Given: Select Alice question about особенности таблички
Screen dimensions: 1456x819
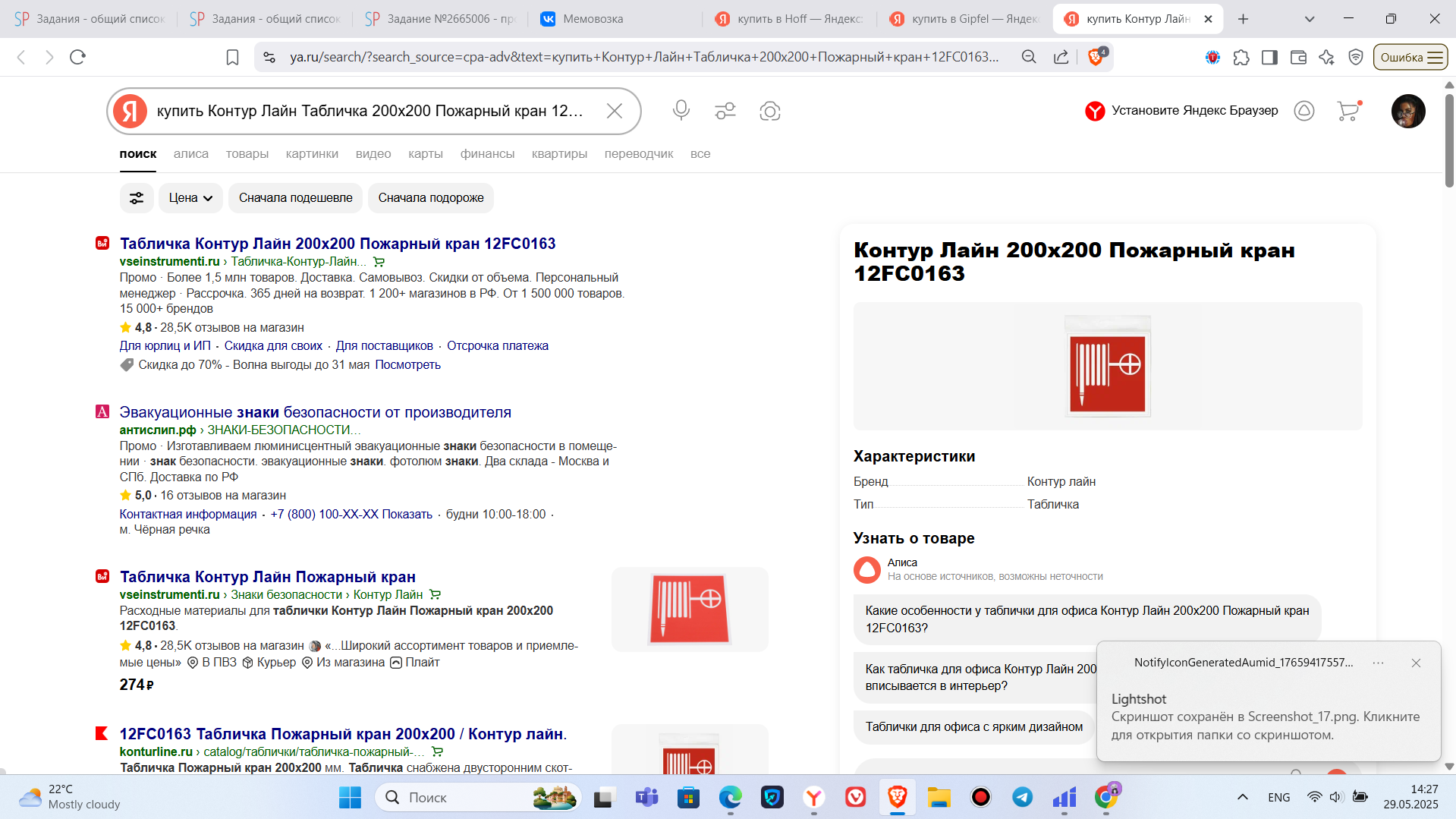Looking at the screenshot, I should [1087, 619].
